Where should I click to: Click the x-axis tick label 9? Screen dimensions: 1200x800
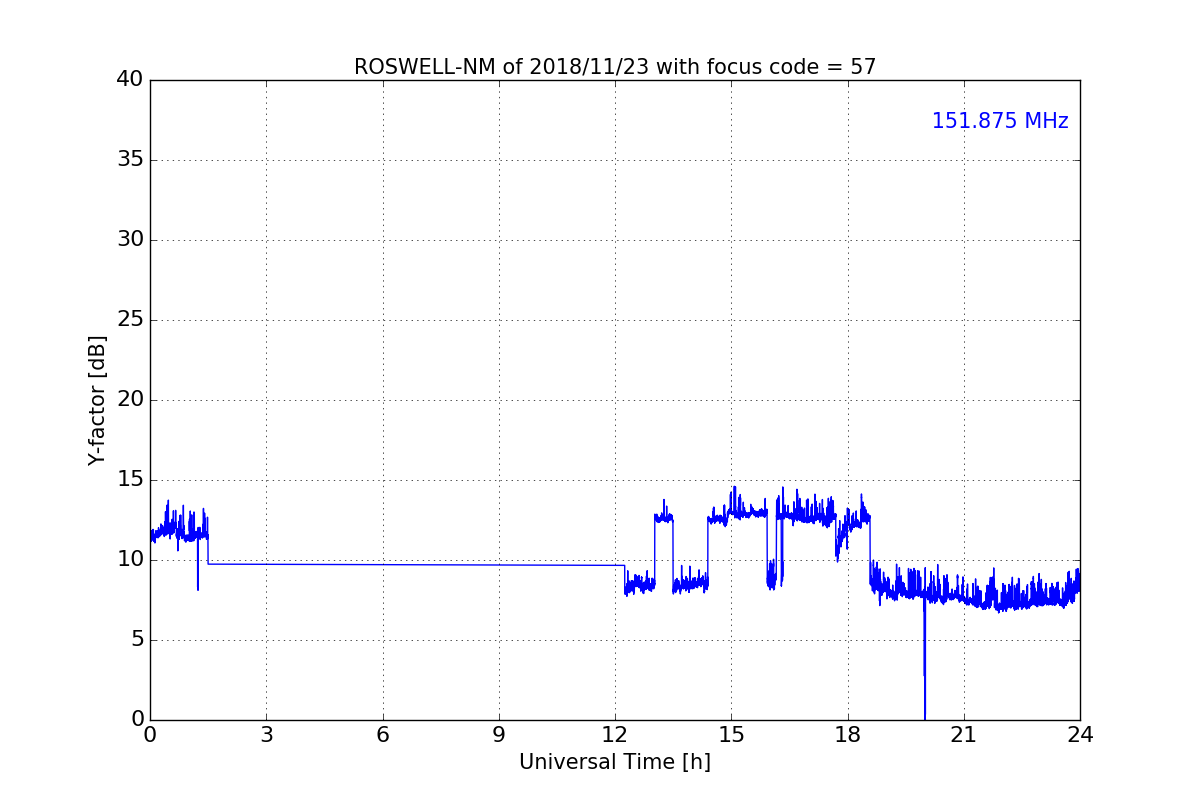499,735
